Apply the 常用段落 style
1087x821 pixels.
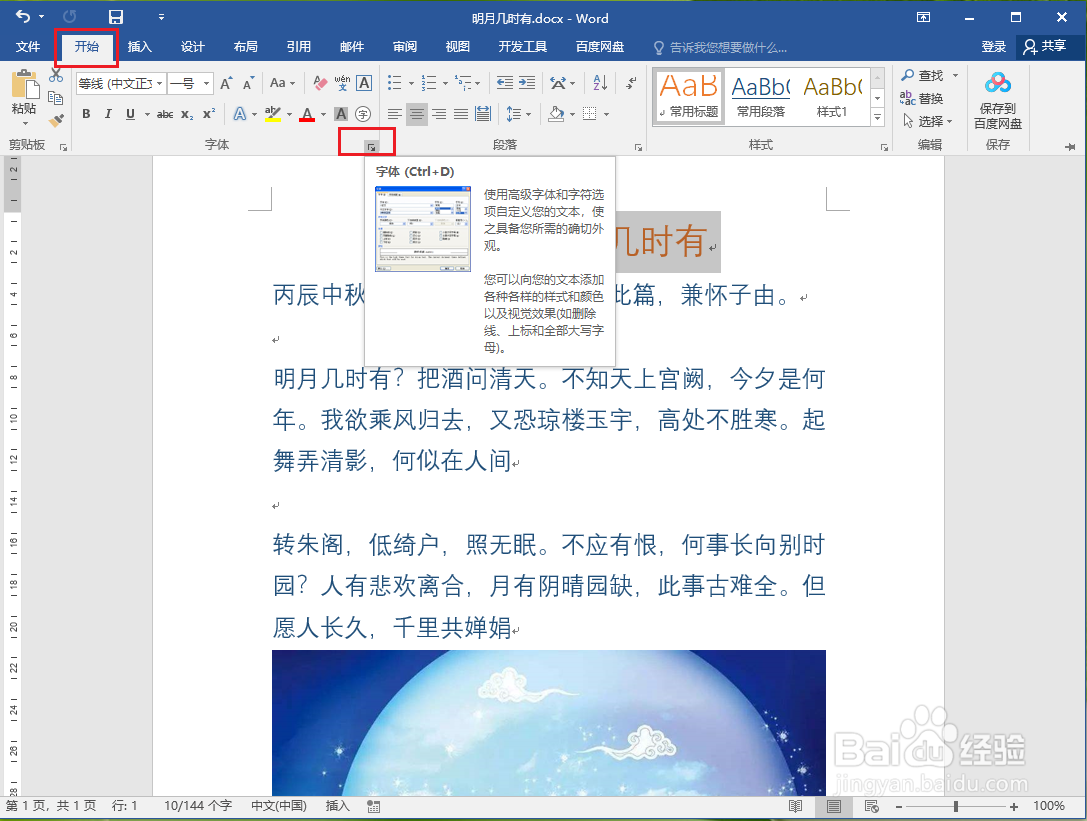pyautogui.click(x=760, y=96)
